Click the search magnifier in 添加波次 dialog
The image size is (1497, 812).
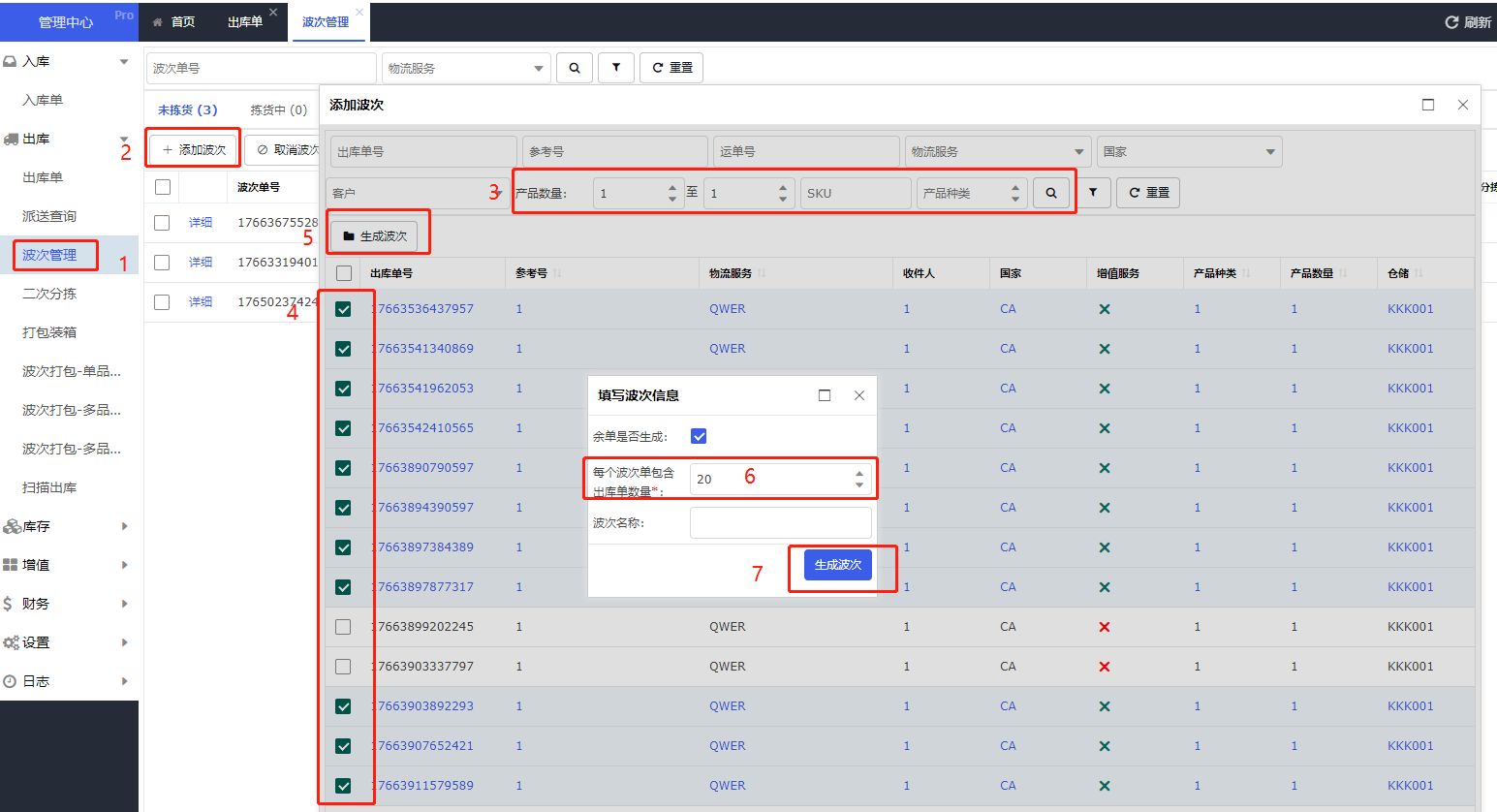tap(1051, 193)
